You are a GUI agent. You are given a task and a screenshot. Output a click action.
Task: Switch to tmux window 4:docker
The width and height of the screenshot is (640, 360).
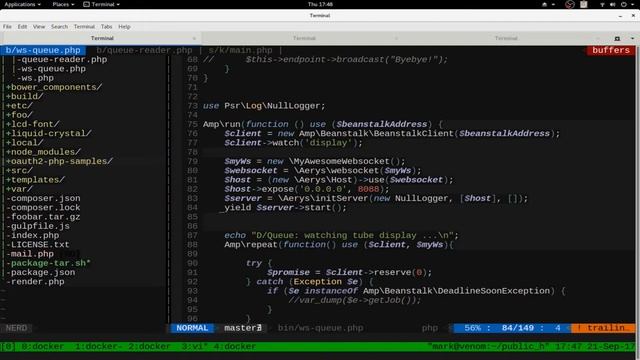(x=235, y=347)
